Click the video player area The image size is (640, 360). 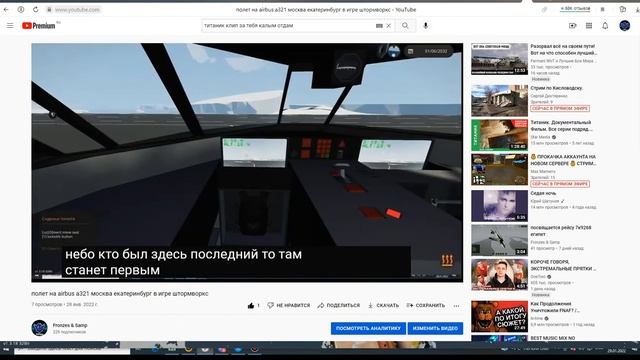[247, 162]
